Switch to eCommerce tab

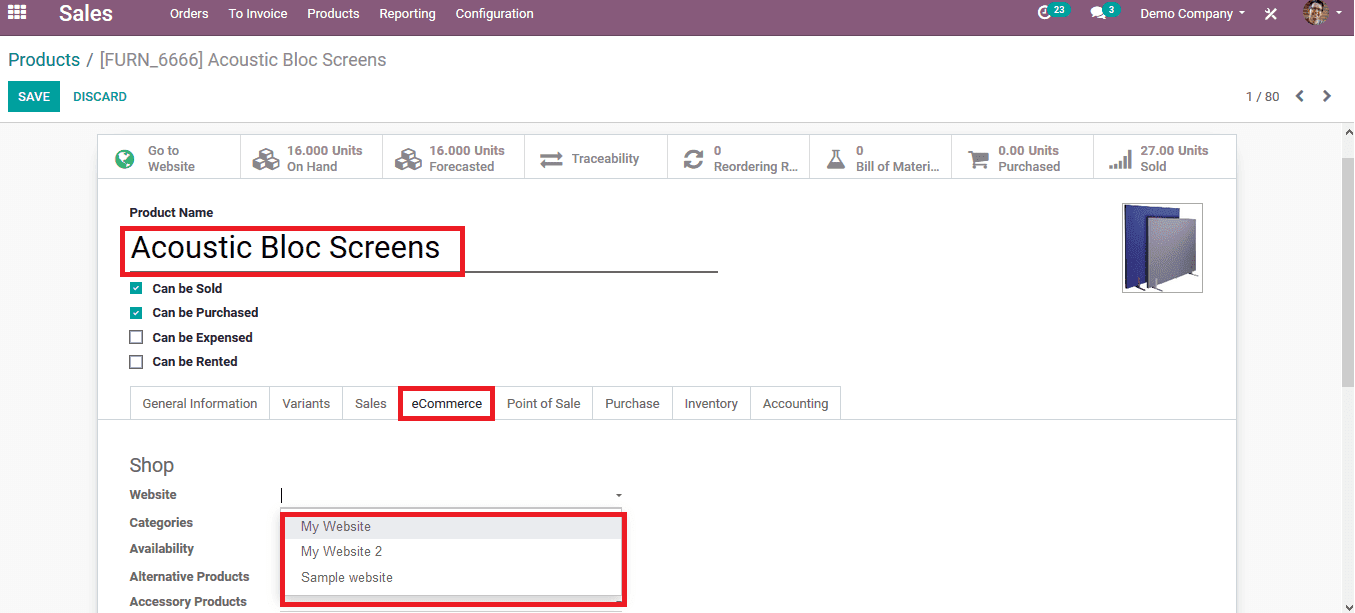pyautogui.click(x=446, y=403)
